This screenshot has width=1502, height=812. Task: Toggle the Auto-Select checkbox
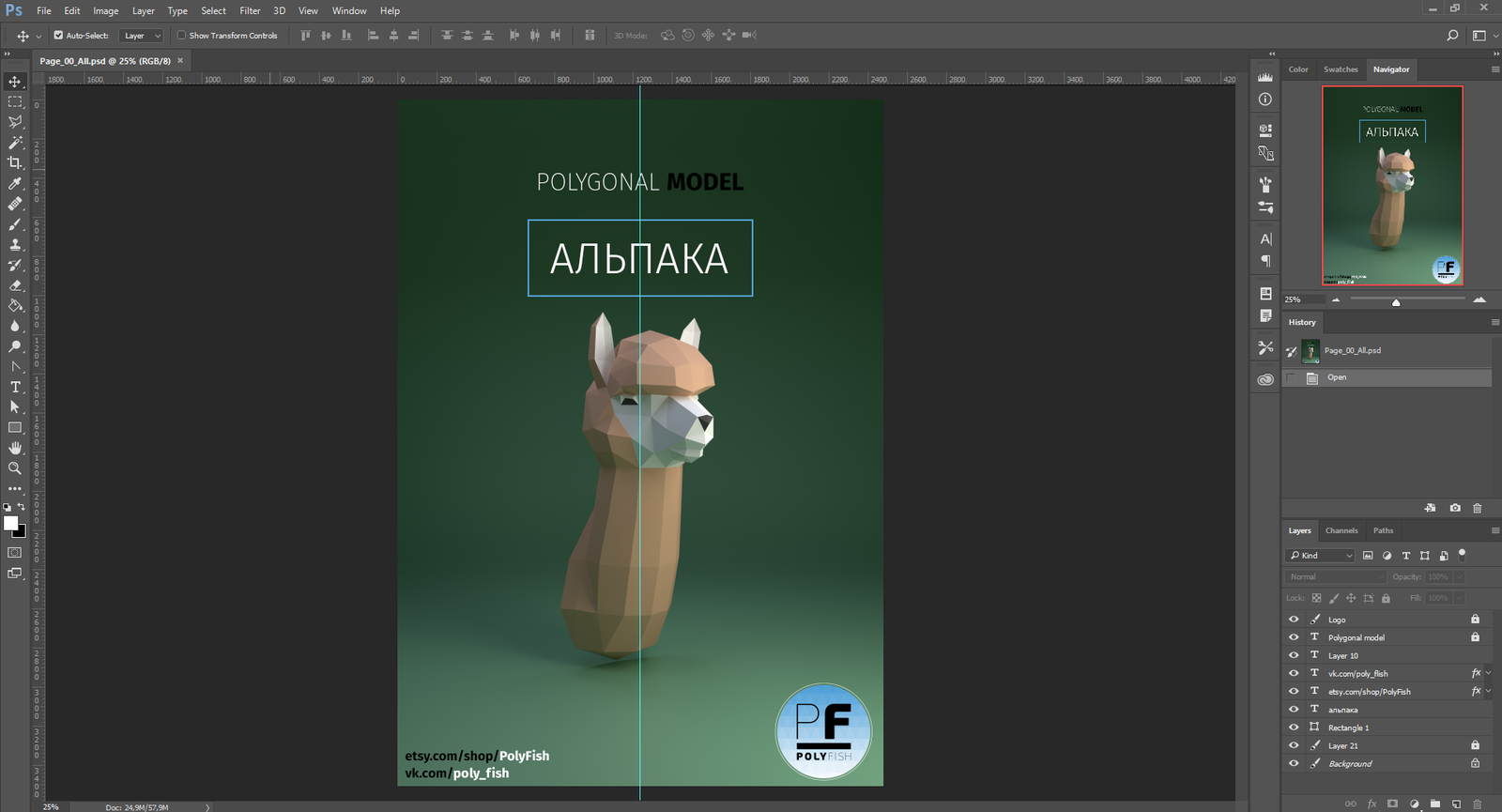click(x=58, y=36)
